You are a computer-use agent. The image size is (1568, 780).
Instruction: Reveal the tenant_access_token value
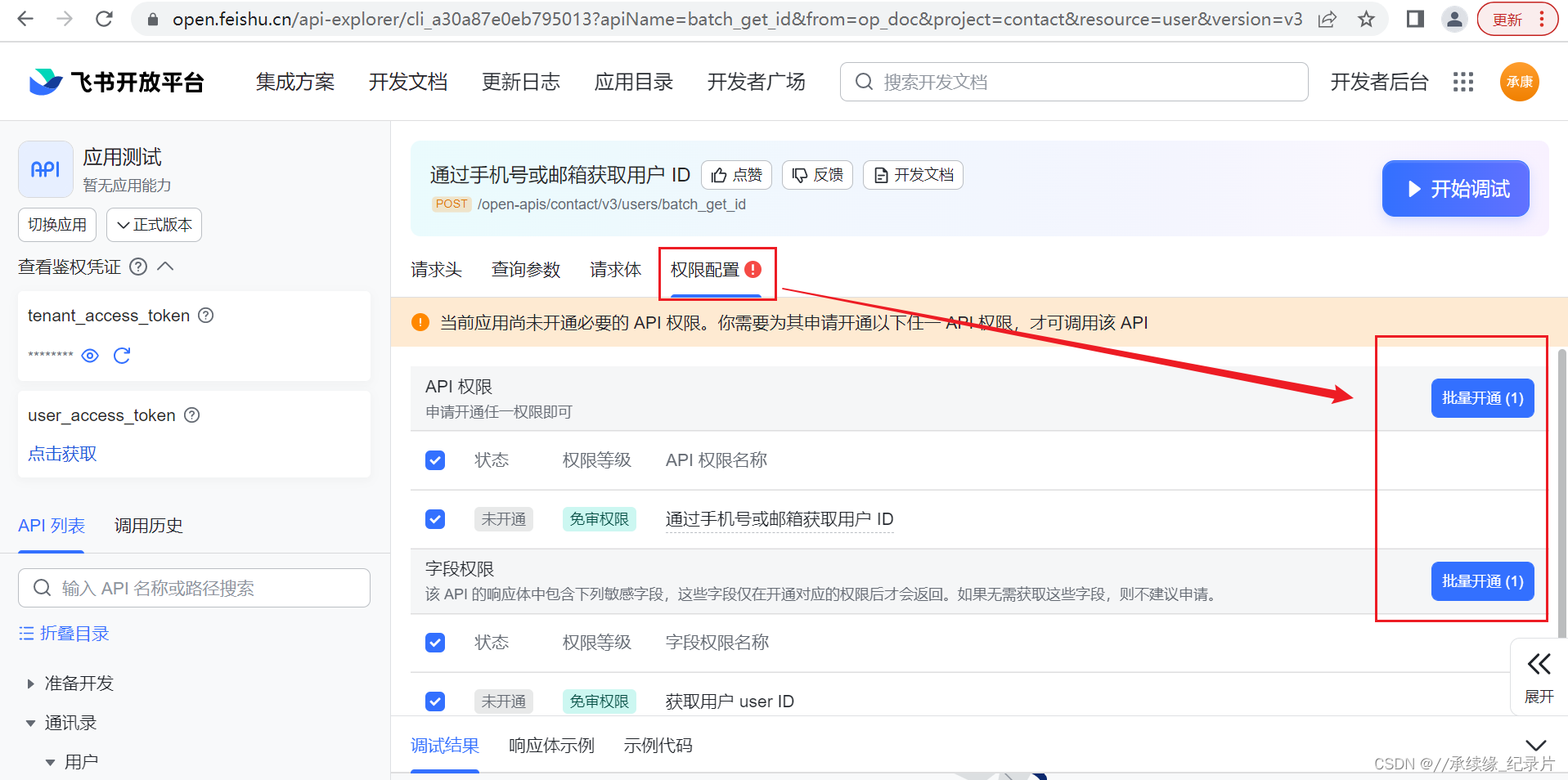point(90,356)
